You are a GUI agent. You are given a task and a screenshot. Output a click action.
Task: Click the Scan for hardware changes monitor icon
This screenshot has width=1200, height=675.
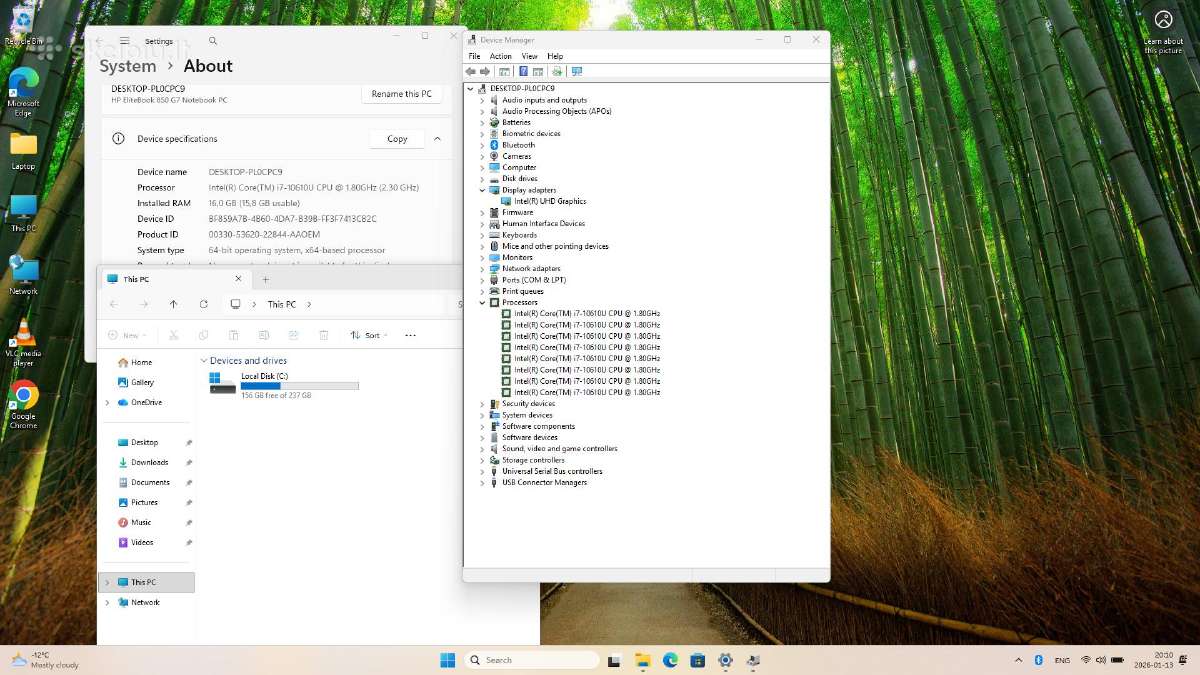pos(577,71)
